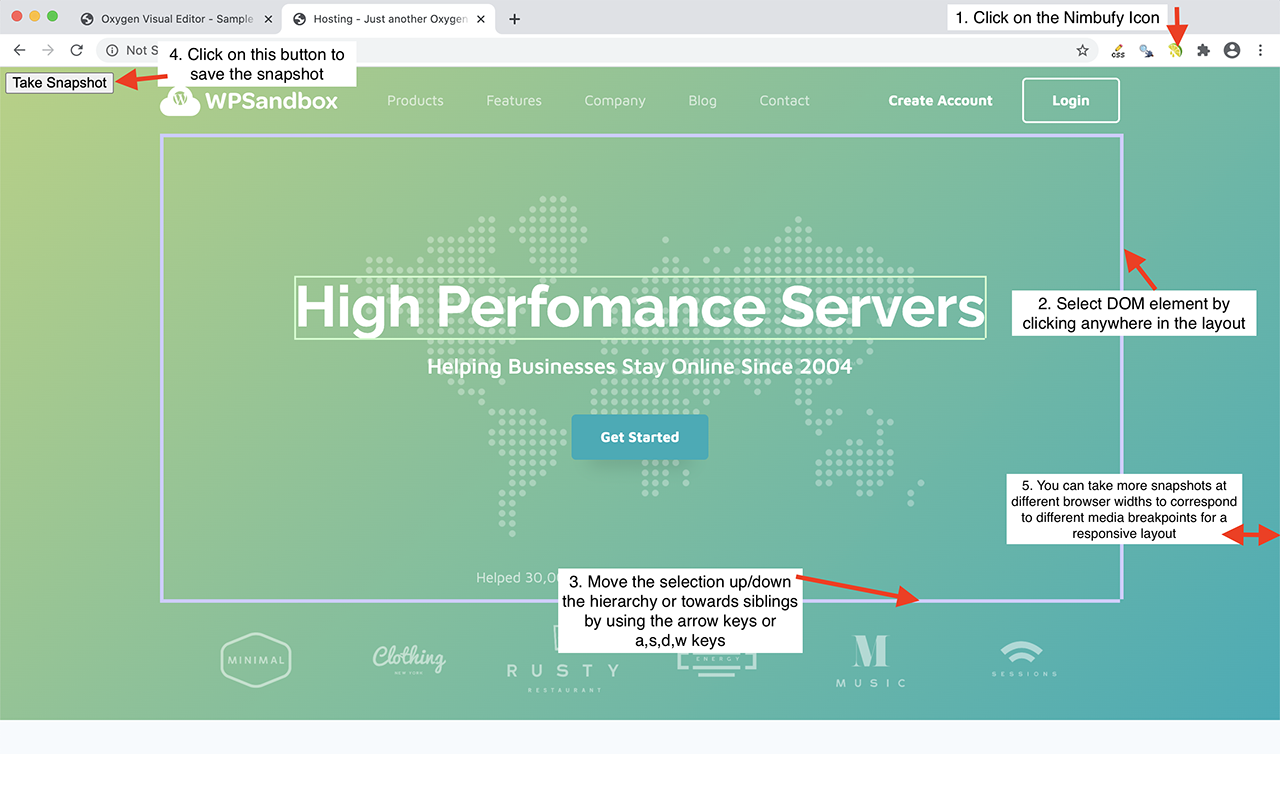This screenshot has height=800, width=1280.
Task: Open the Extensions puzzle piece icon
Action: (x=1203, y=50)
